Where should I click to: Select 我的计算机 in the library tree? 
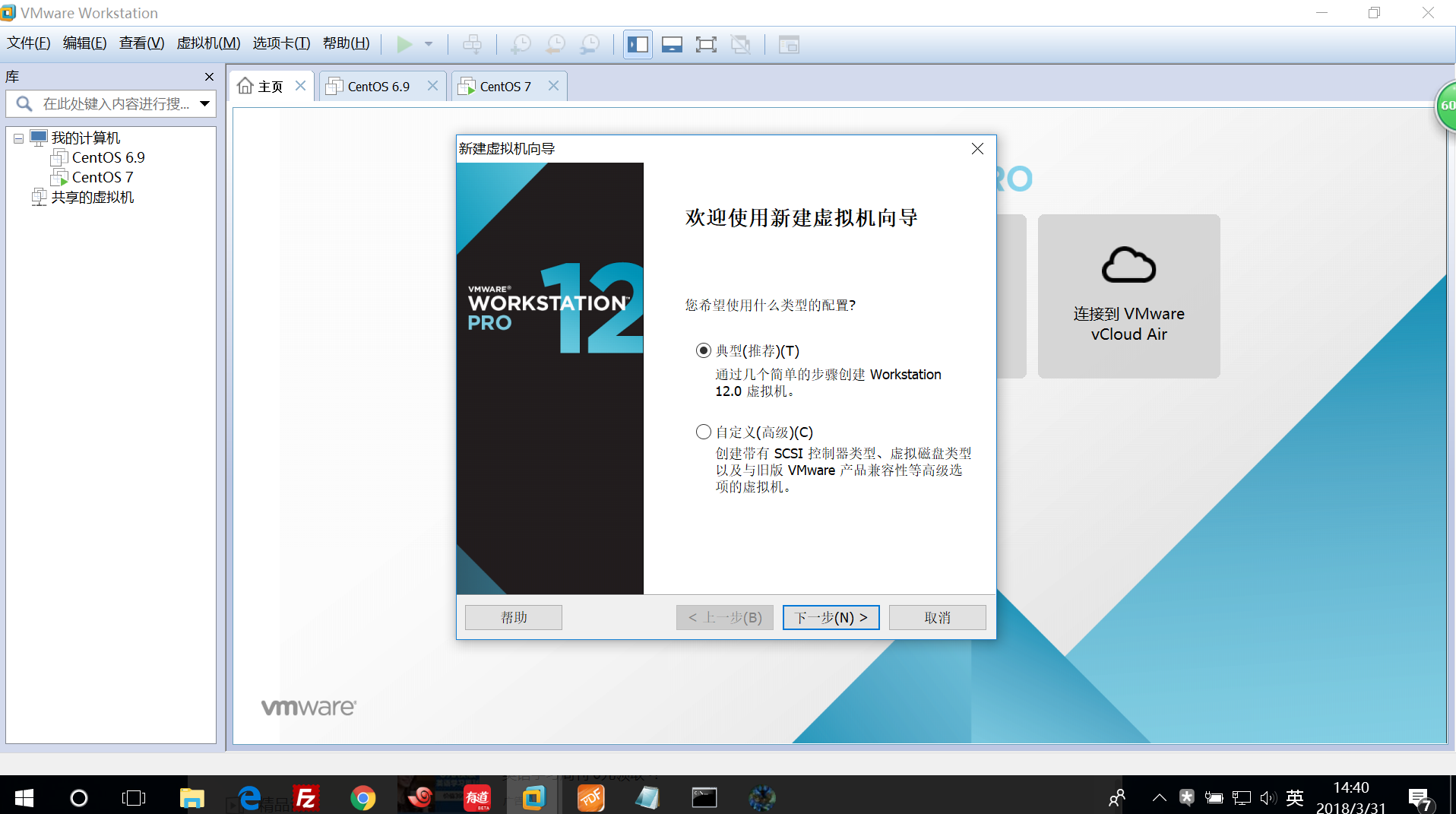[85, 138]
